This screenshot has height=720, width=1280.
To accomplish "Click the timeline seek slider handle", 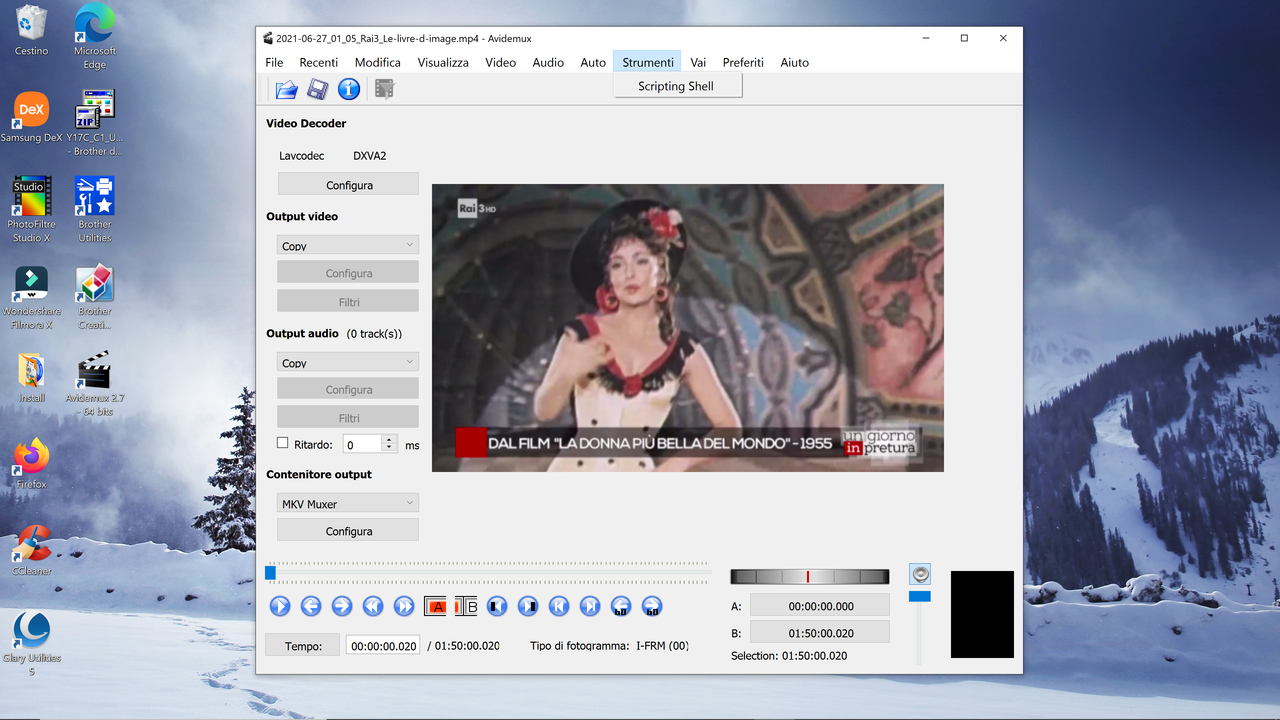I will (x=270, y=573).
